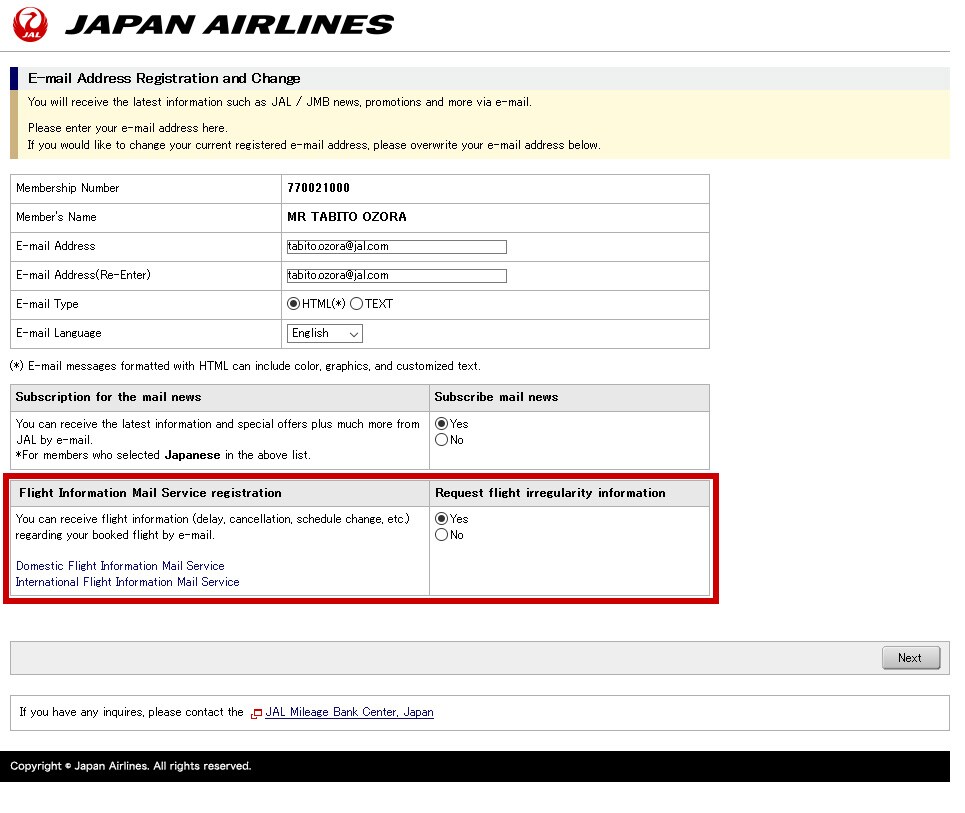
Task: Select the HTML e-mail type radio button
Action: (x=293, y=304)
